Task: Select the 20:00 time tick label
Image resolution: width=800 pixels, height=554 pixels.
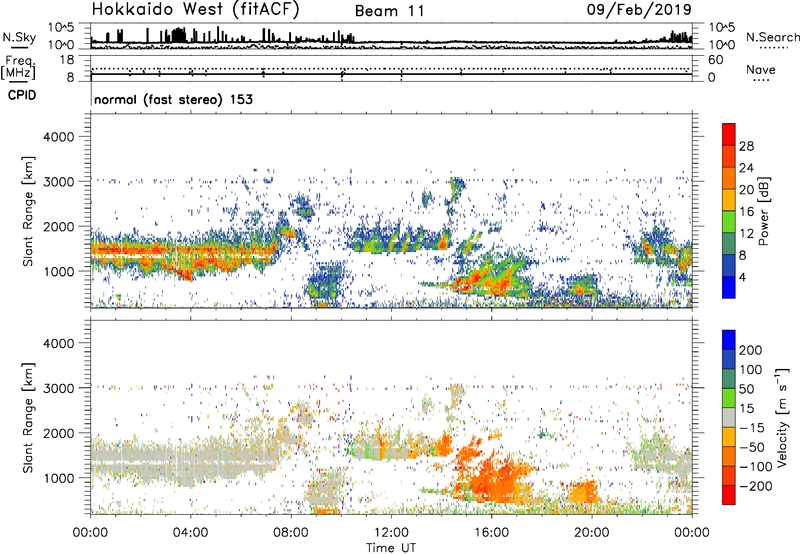Action: pos(592,533)
